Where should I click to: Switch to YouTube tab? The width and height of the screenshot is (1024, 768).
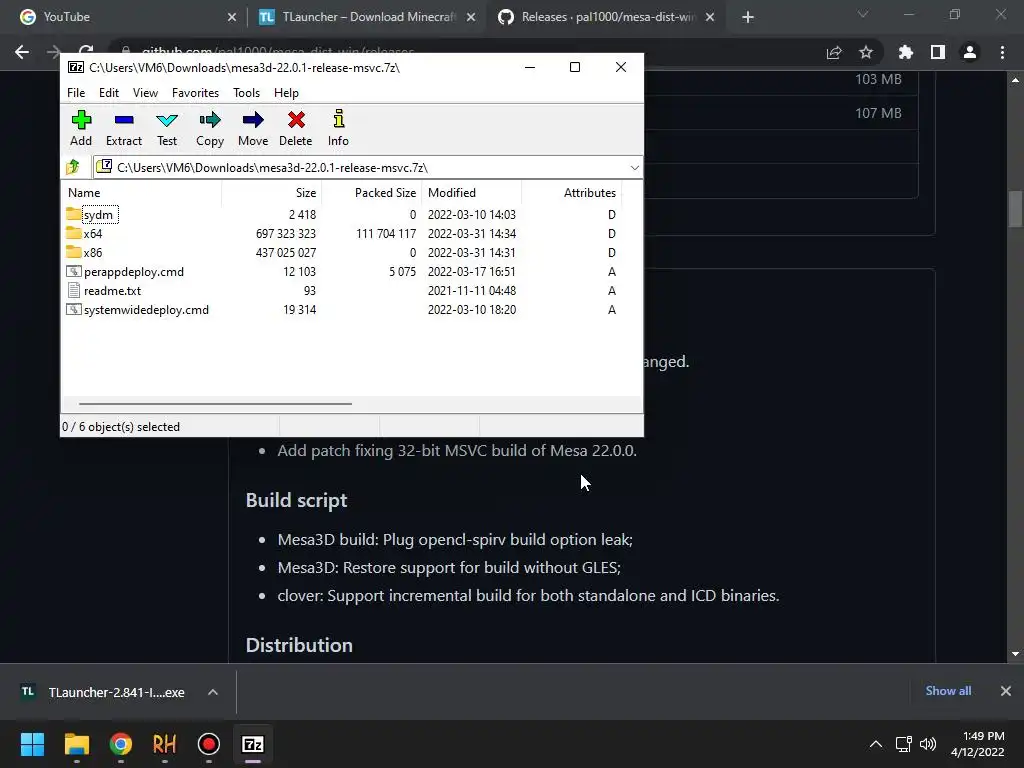124,17
